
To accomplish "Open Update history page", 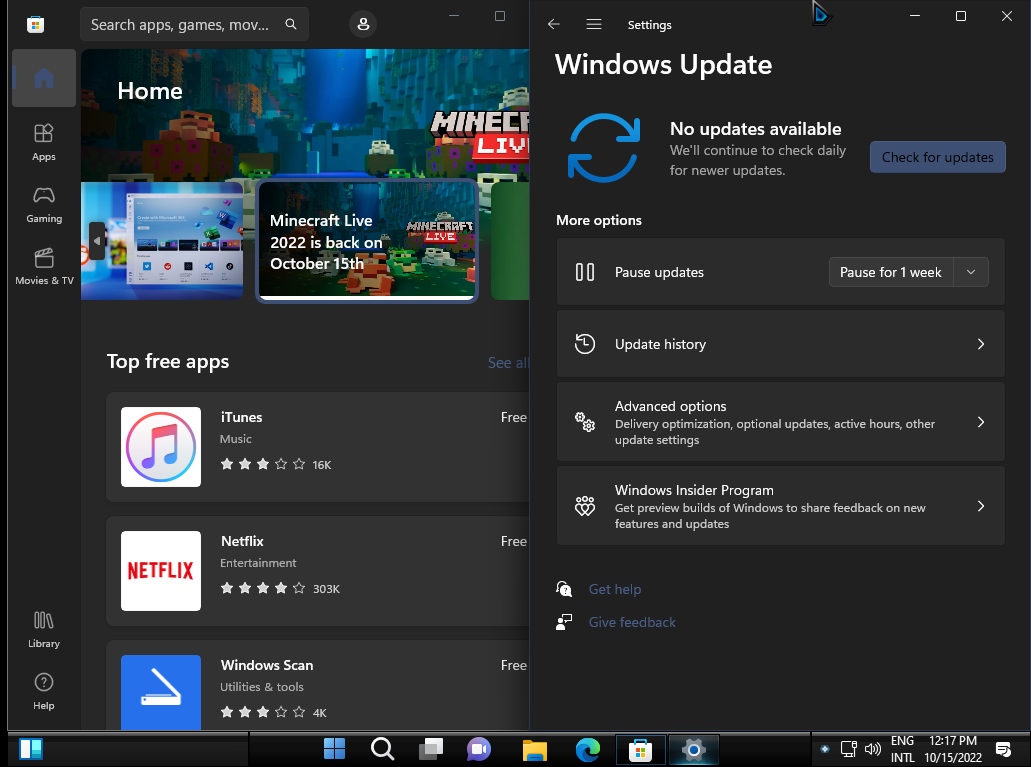I will coord(780,344).
